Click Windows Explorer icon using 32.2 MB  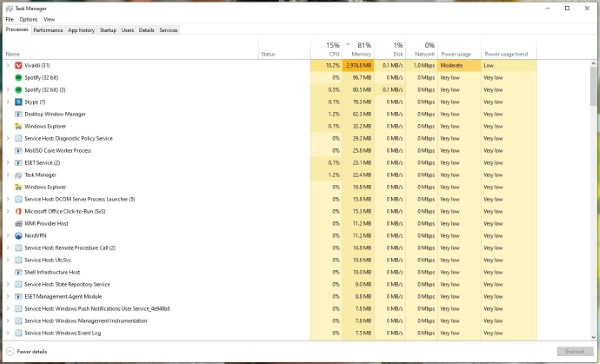(x=18, y=126)
